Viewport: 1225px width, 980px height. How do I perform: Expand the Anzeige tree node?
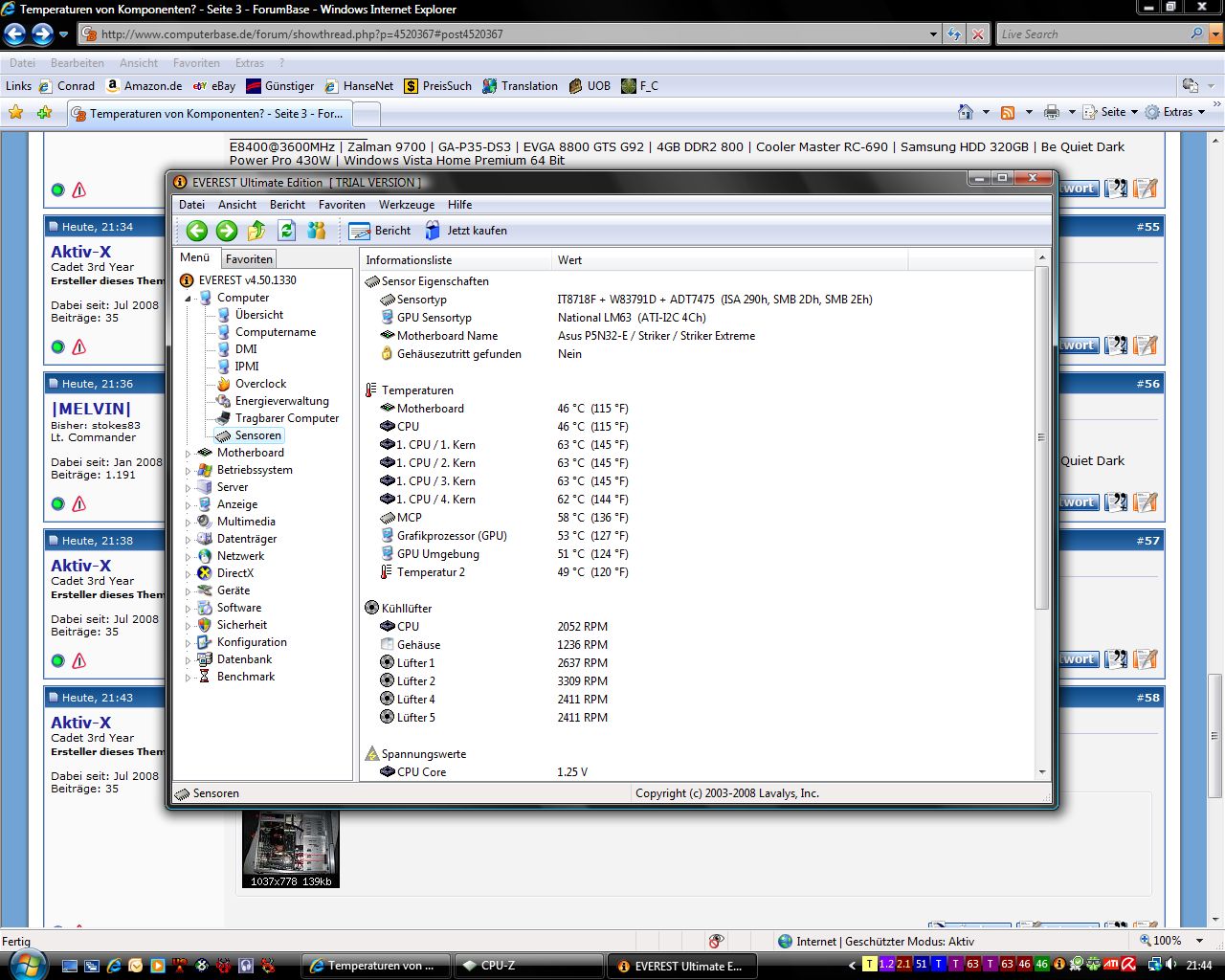pos(189,504)
